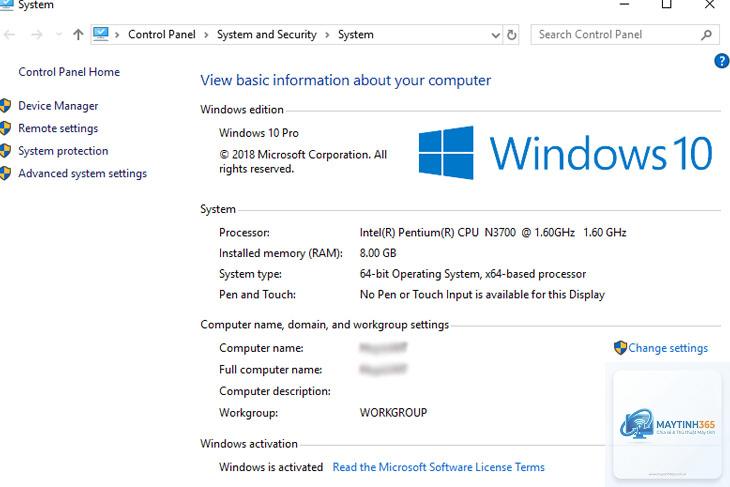
Task: Open Advanced system settings
Action: (82, 173)
